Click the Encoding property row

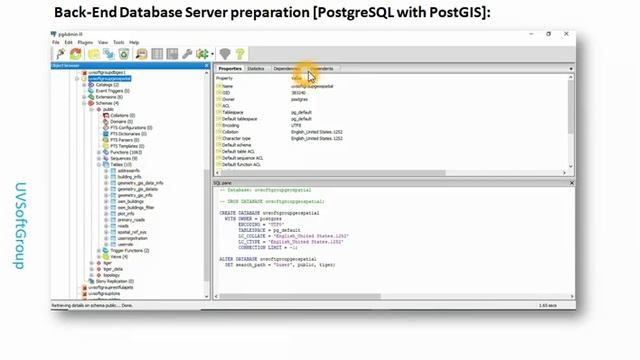point(391,125)
